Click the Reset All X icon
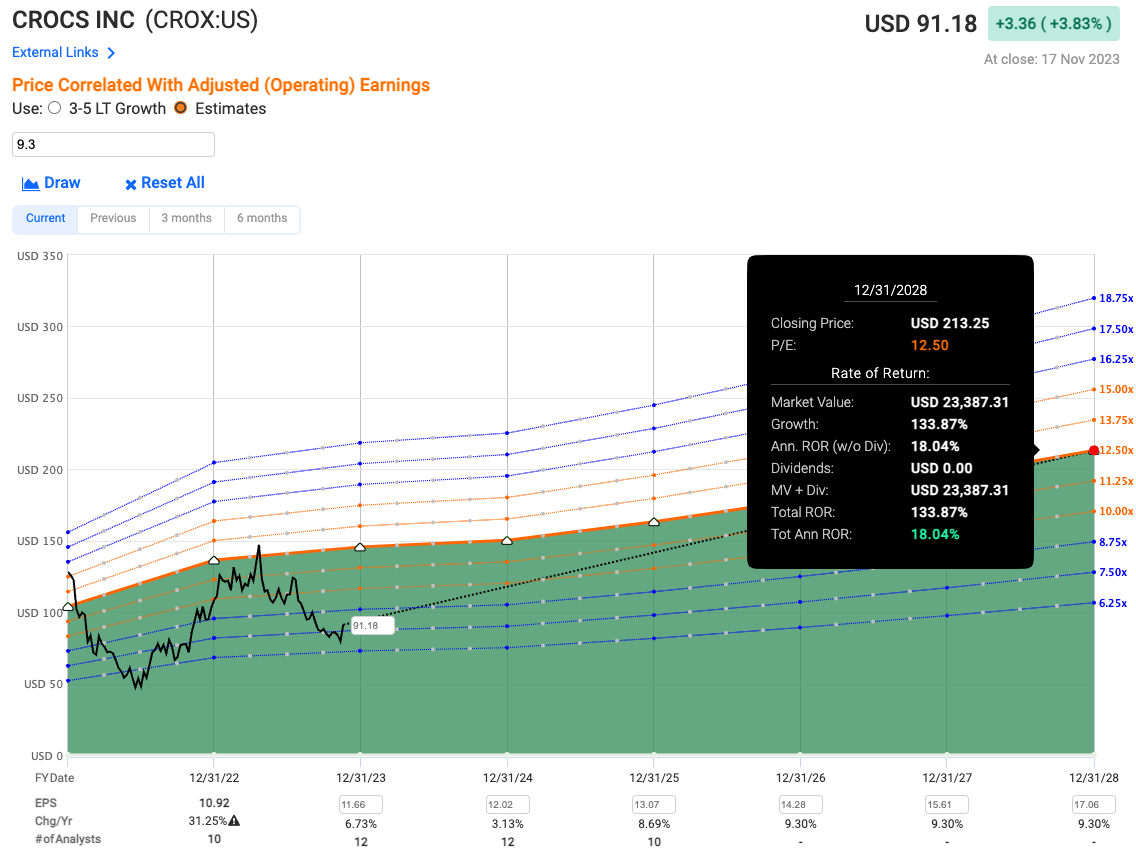The image size is (1136, 849). coord(131,185)
